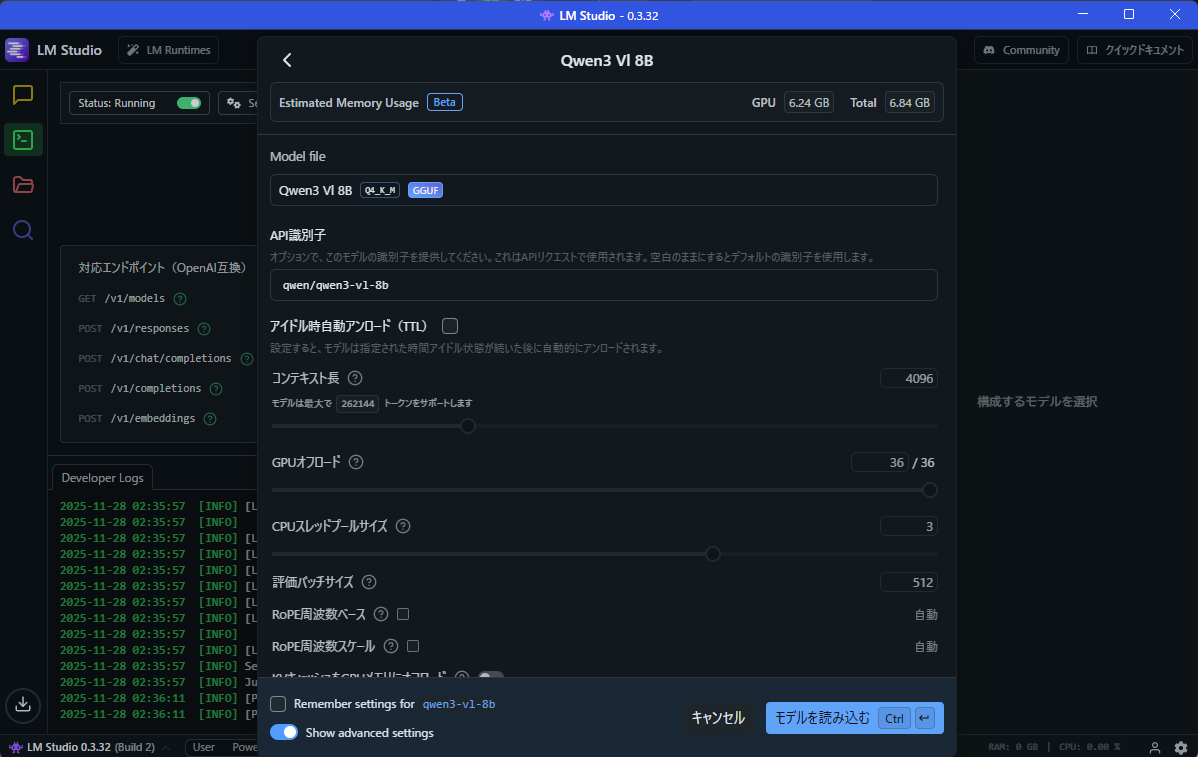1198x757 pixels.
Task: Click the cancel button in dialog
Action: tap(717, 718)
